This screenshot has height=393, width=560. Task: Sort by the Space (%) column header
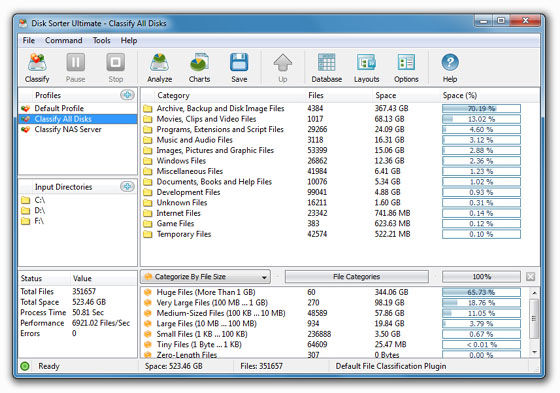coord(460,95)
